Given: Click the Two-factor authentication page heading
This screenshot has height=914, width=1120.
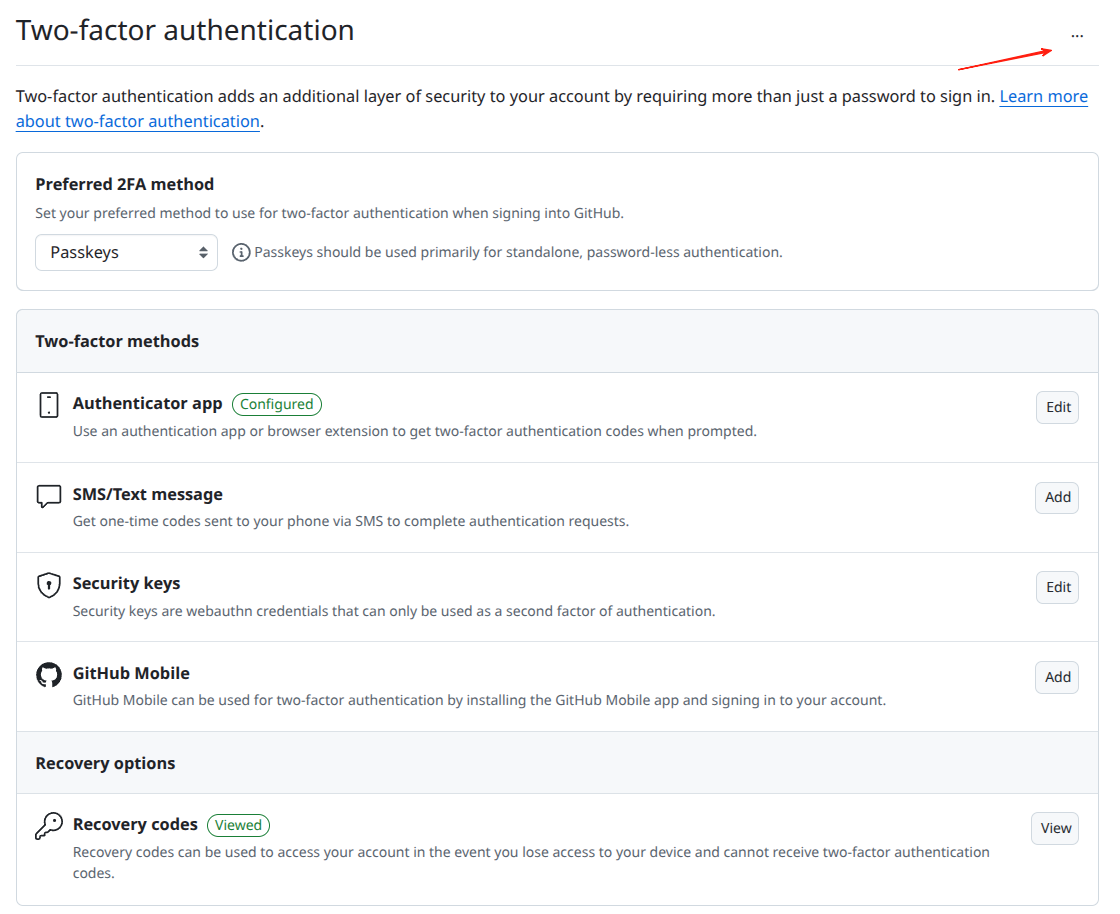Looking at the screenshot, I should point(185,31).
